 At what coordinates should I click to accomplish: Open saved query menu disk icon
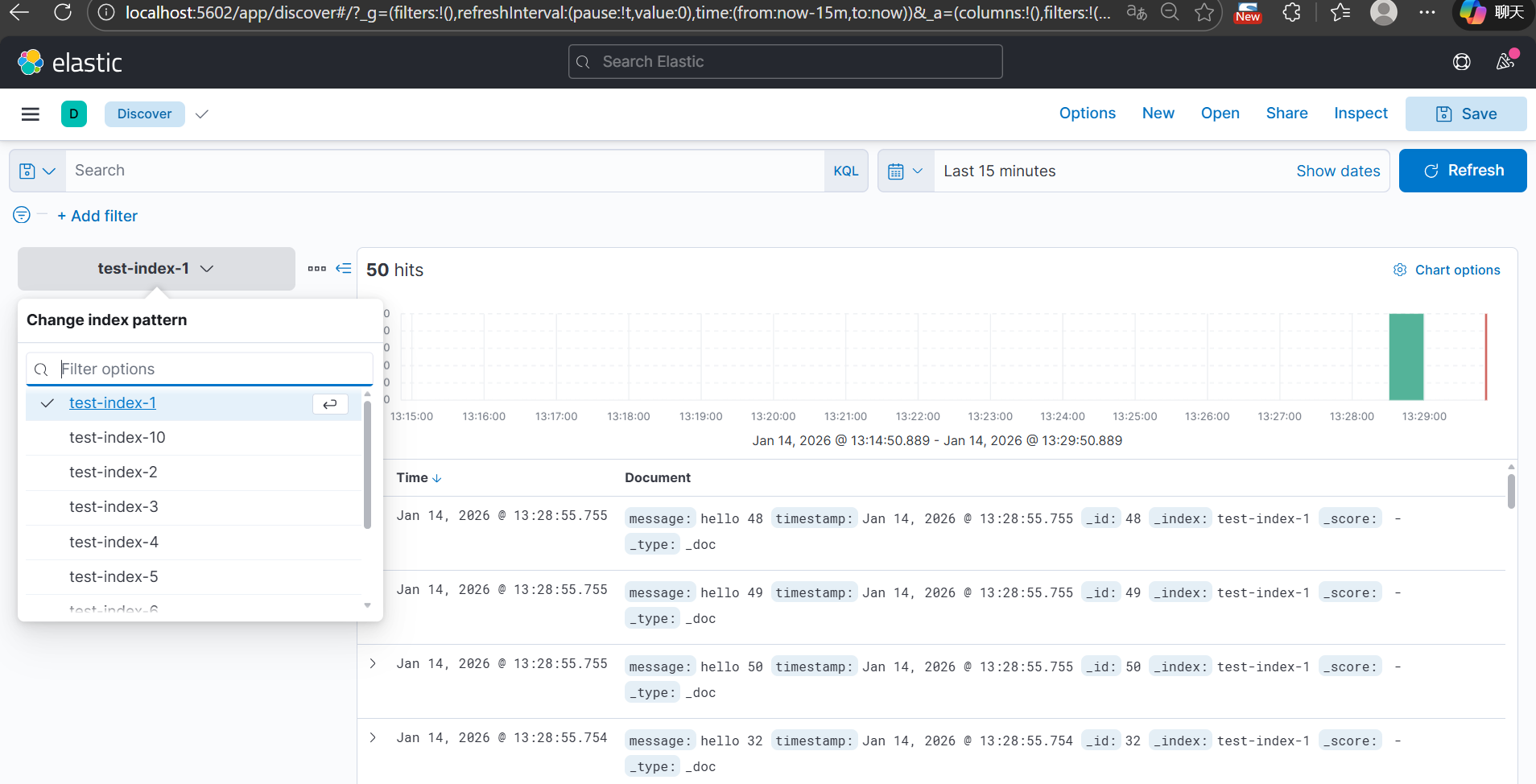(37, 171)
